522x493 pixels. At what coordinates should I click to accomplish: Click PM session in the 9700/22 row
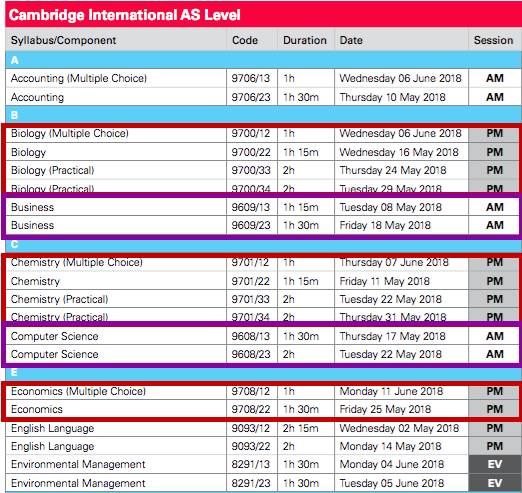pos(495,152)
